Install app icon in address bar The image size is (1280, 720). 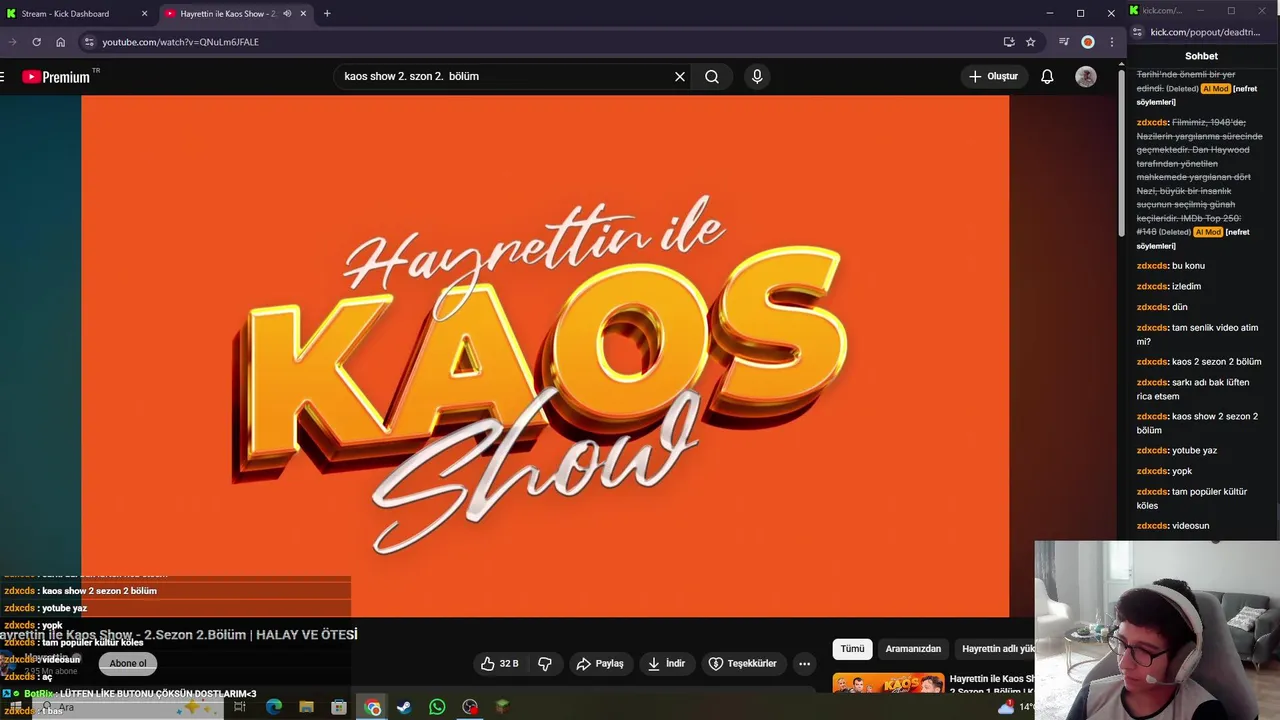1009,42
